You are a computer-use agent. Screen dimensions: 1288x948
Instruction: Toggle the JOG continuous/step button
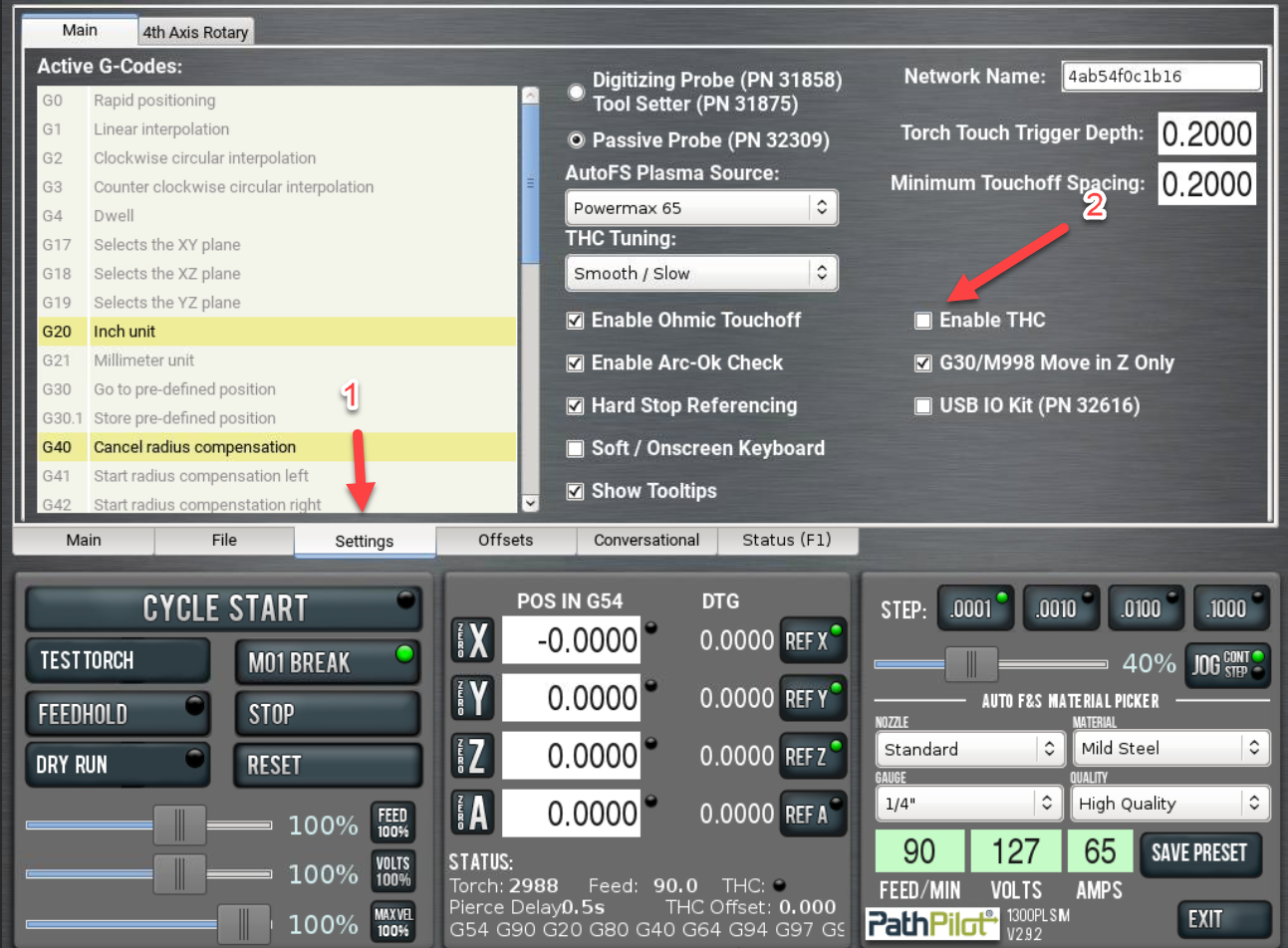(1227, 664)
